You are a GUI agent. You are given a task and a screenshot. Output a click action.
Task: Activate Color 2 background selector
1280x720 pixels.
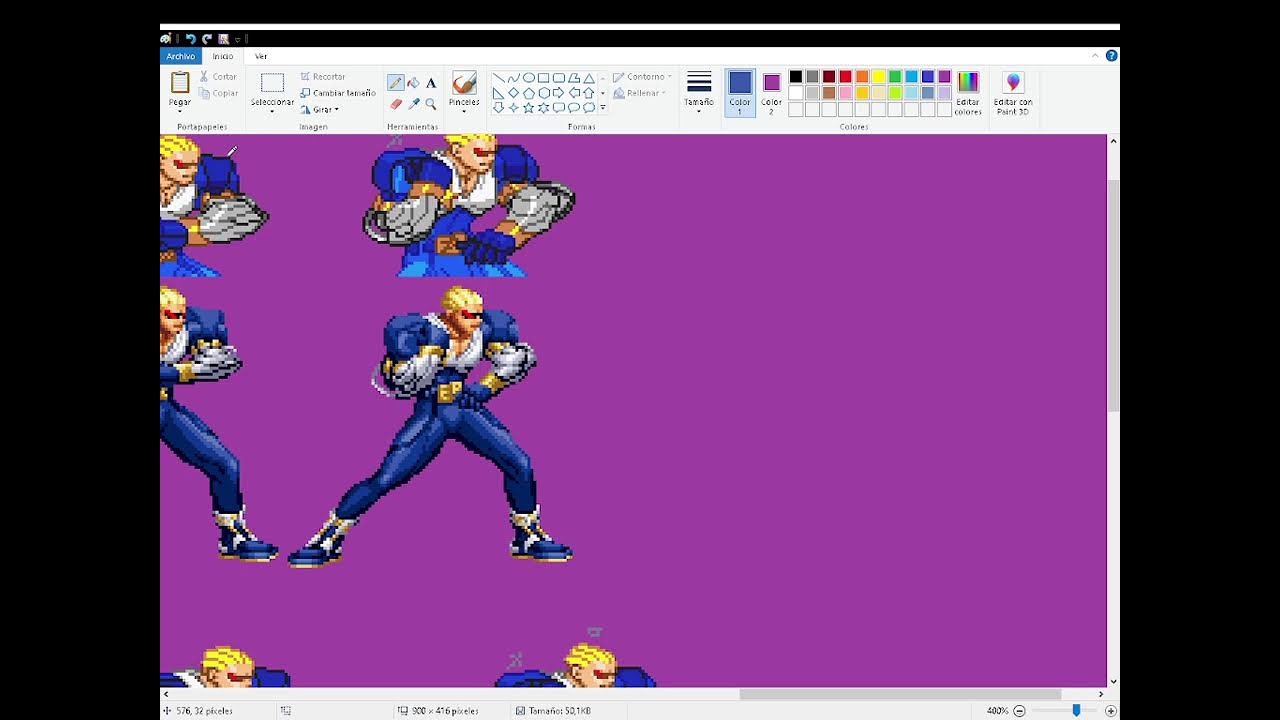click(771, 93)
